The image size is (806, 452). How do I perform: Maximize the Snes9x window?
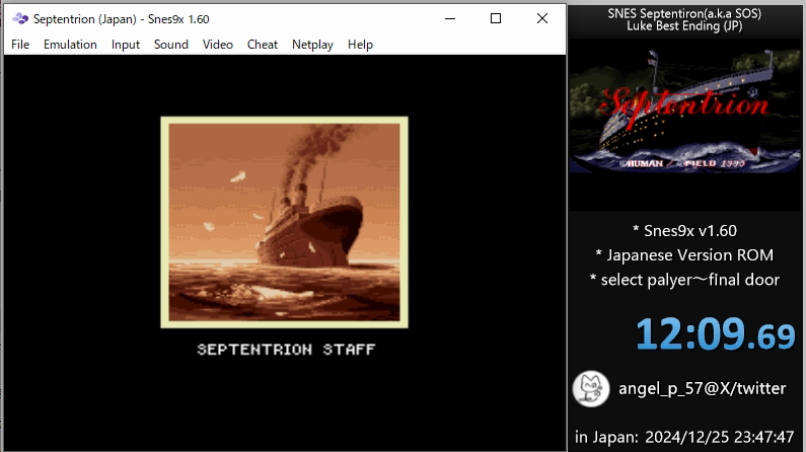pyautogui.click(x=496, y=19)
